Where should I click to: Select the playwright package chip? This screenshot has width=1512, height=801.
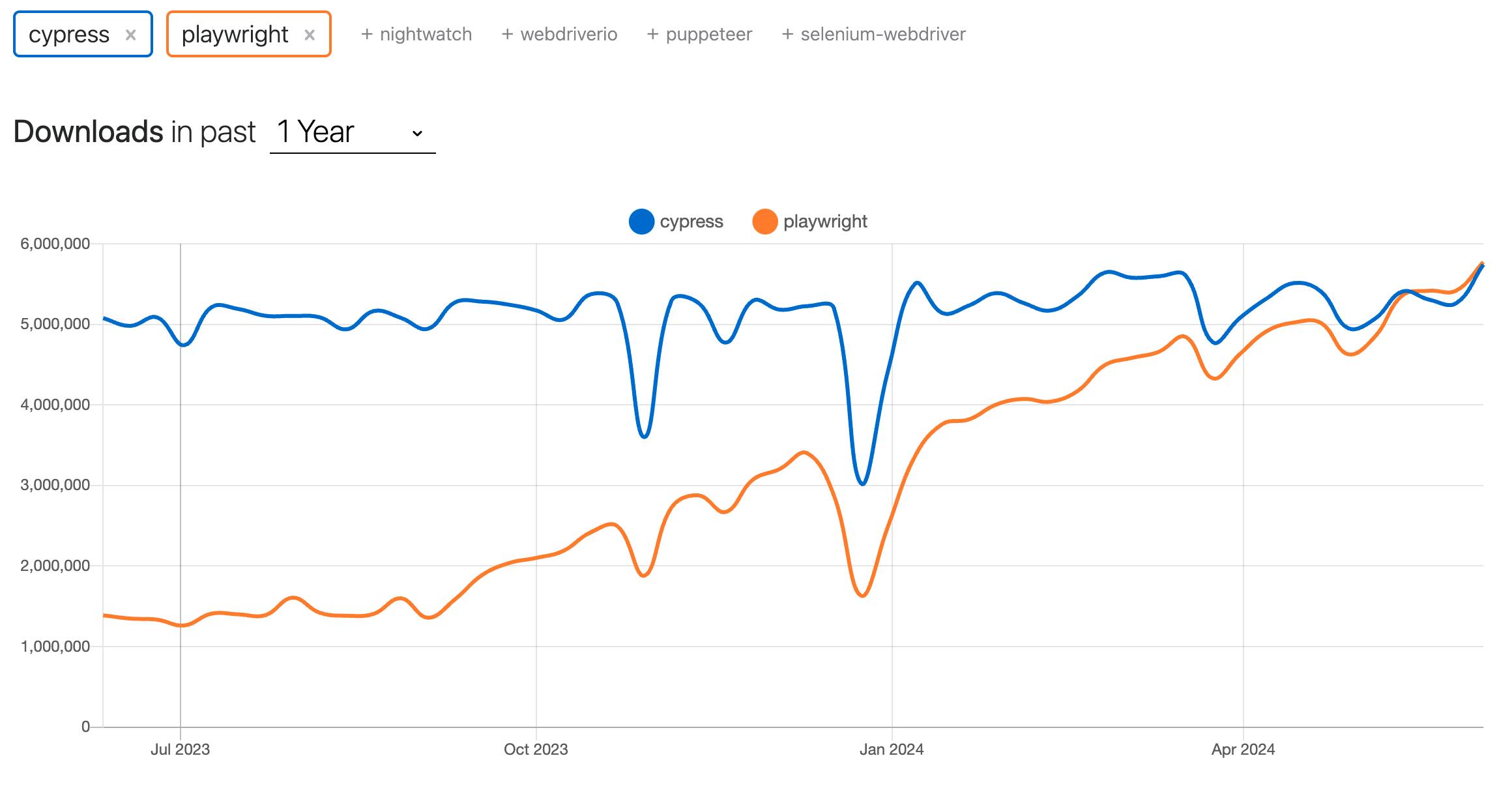pos(235,35)
